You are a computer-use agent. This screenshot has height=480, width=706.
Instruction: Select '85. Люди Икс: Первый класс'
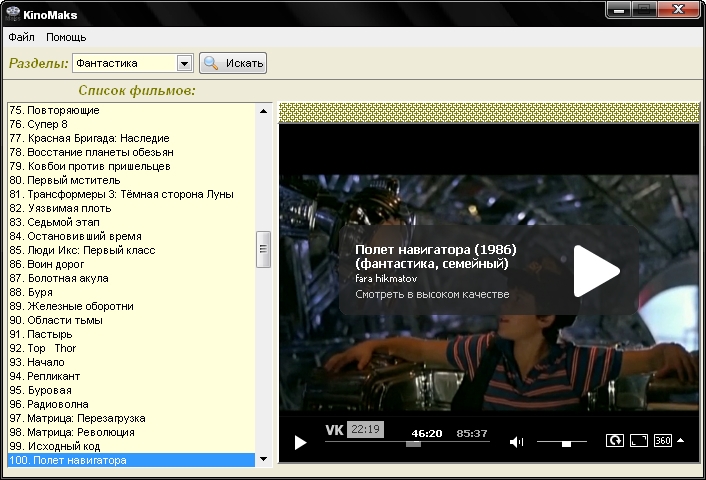pyautogui.click(x=131, y=250)
